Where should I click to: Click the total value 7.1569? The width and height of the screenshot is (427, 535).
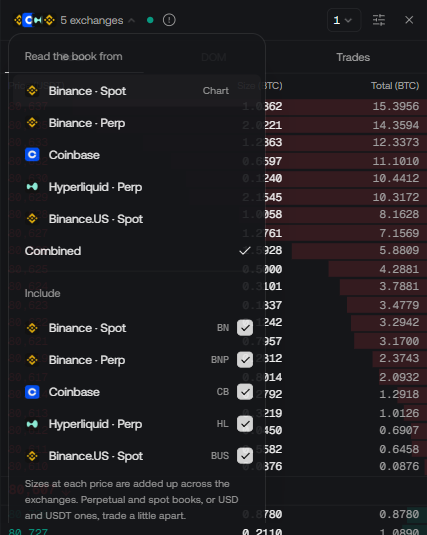click(399, 233)
